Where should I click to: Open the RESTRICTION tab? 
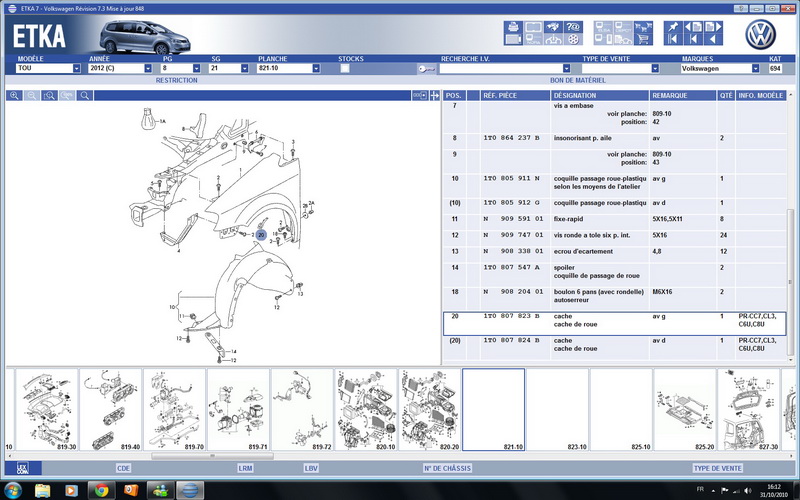(x=177, y=80)
